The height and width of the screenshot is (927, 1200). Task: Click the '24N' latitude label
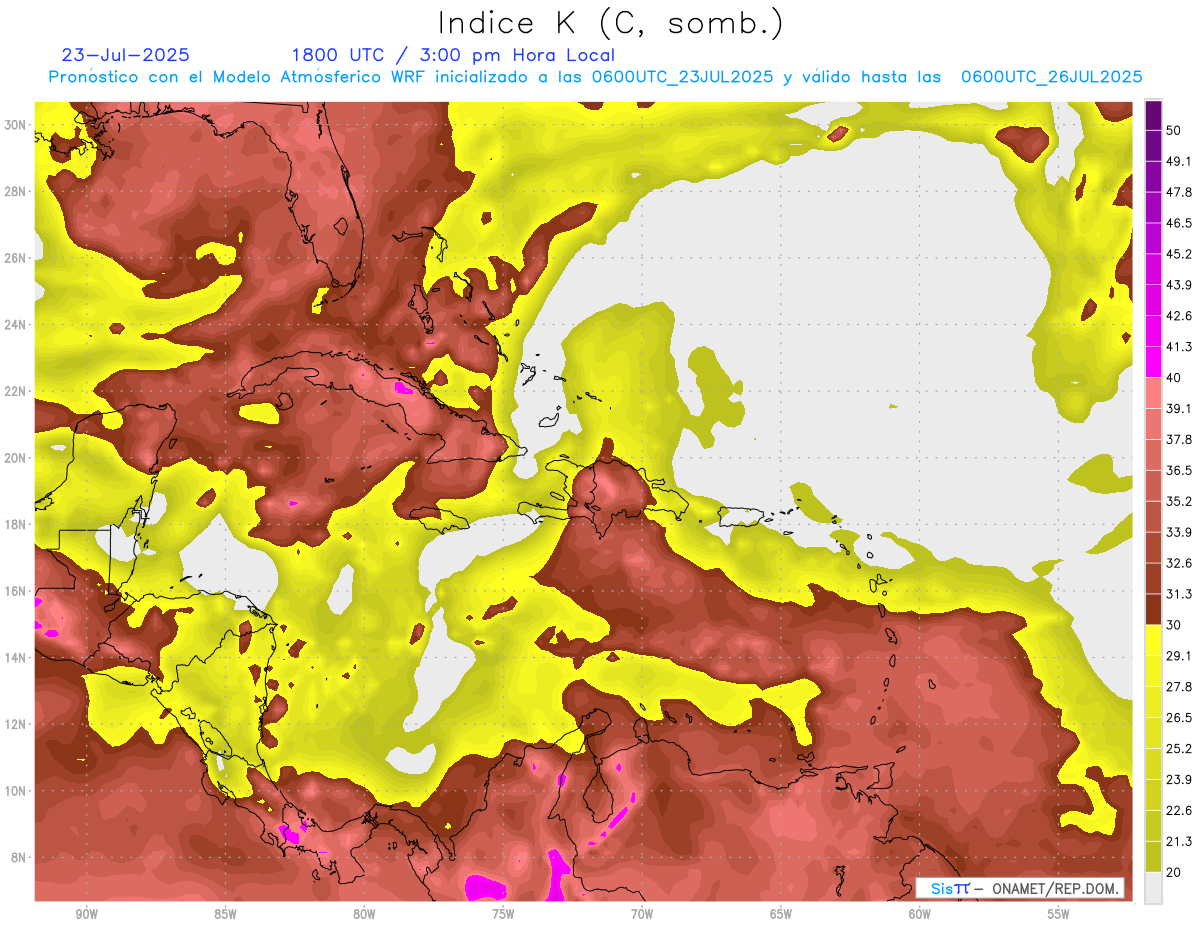pos(16,325)
